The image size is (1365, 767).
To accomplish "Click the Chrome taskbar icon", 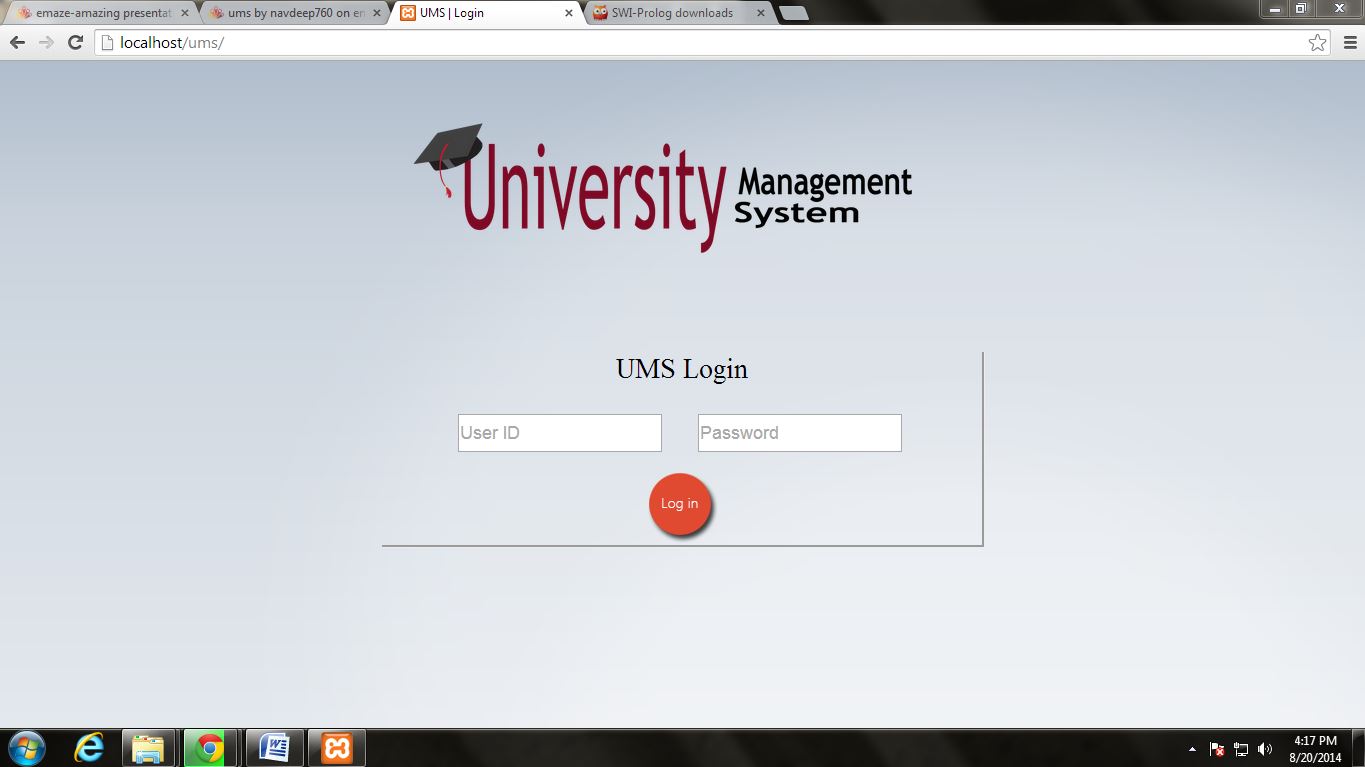I will coord(210,748).
